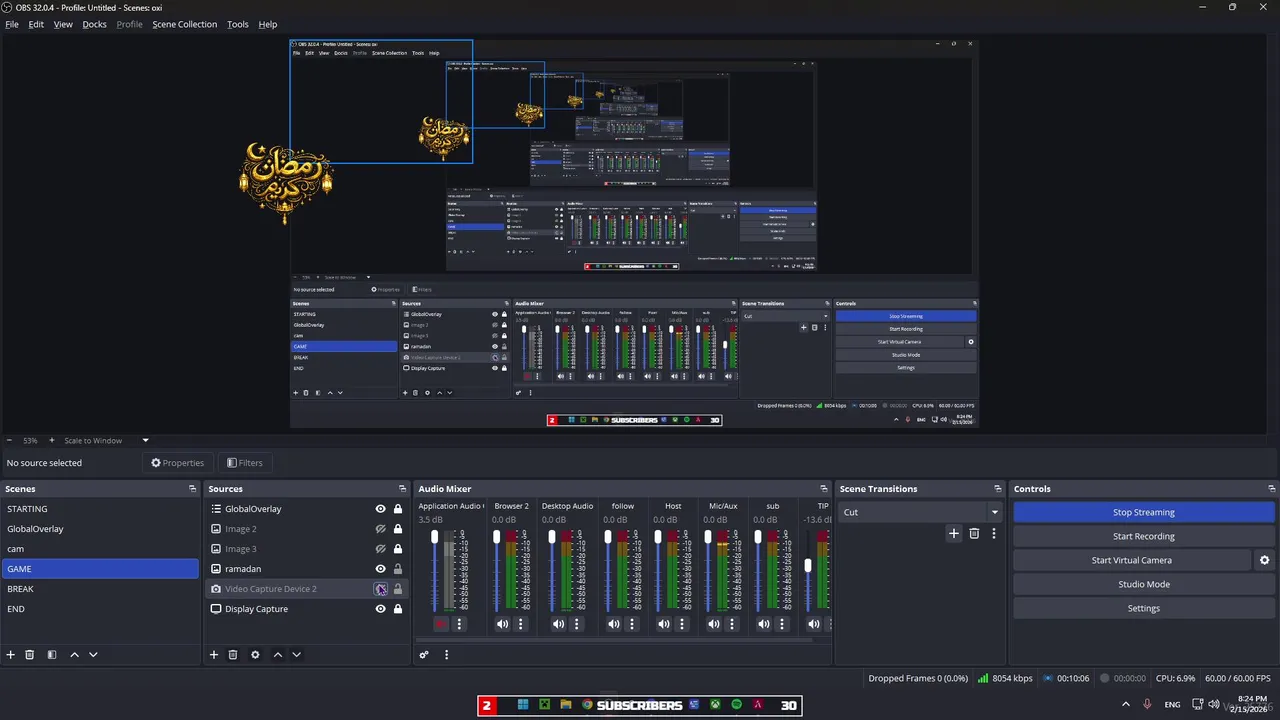Image resolution: width=1280 pixels, height=720 pixels.
Task: Float the Scene Transitions dock with its pop-out icon
Action: point(997,489)
